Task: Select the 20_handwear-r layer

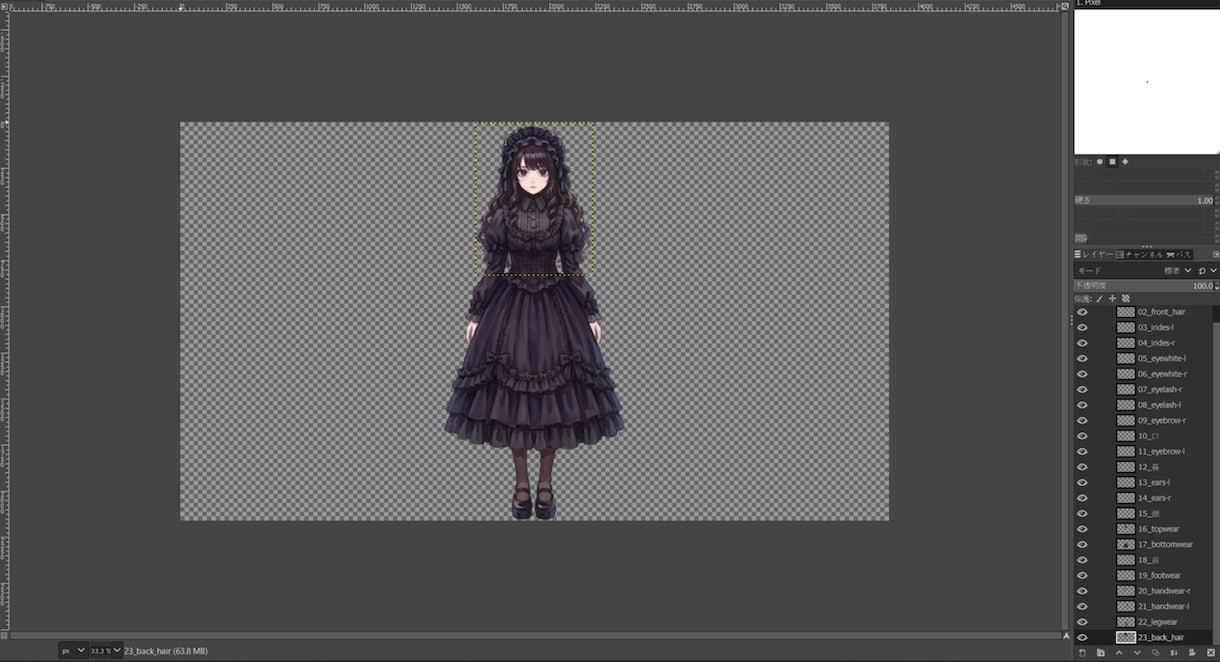Action: tap(1163, 591)
